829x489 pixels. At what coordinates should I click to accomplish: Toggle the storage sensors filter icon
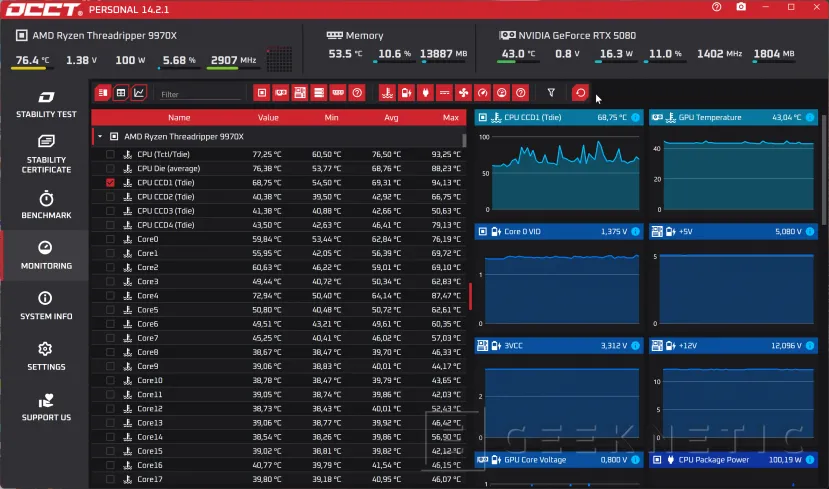click(319, 93)
